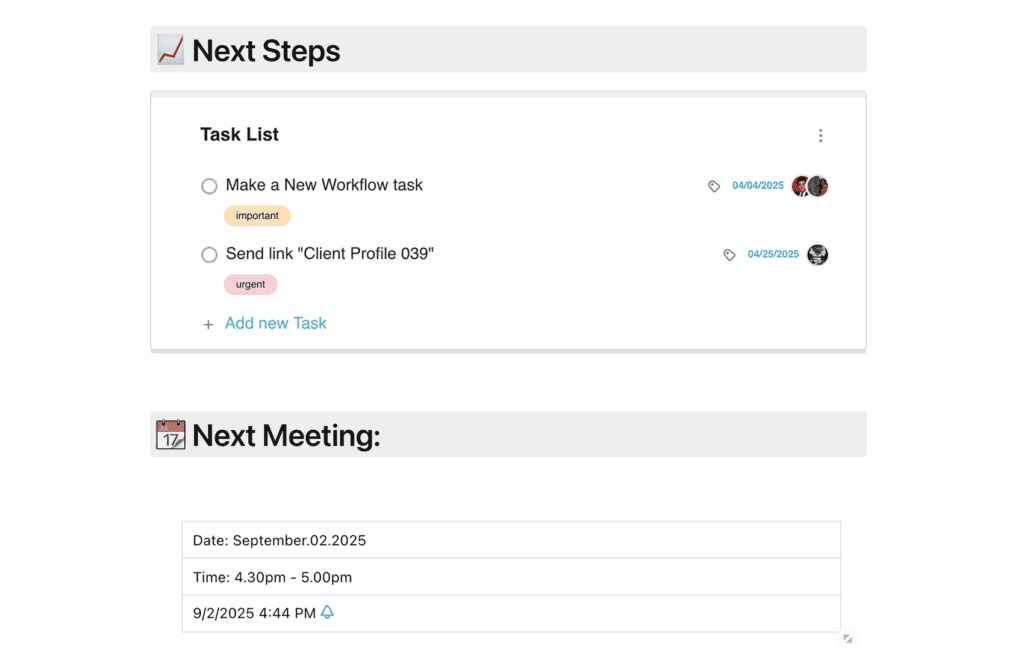Click the calendar emoji in Next Meeting heading
The height and width of the screenshot is (663, 1024).
171,435
